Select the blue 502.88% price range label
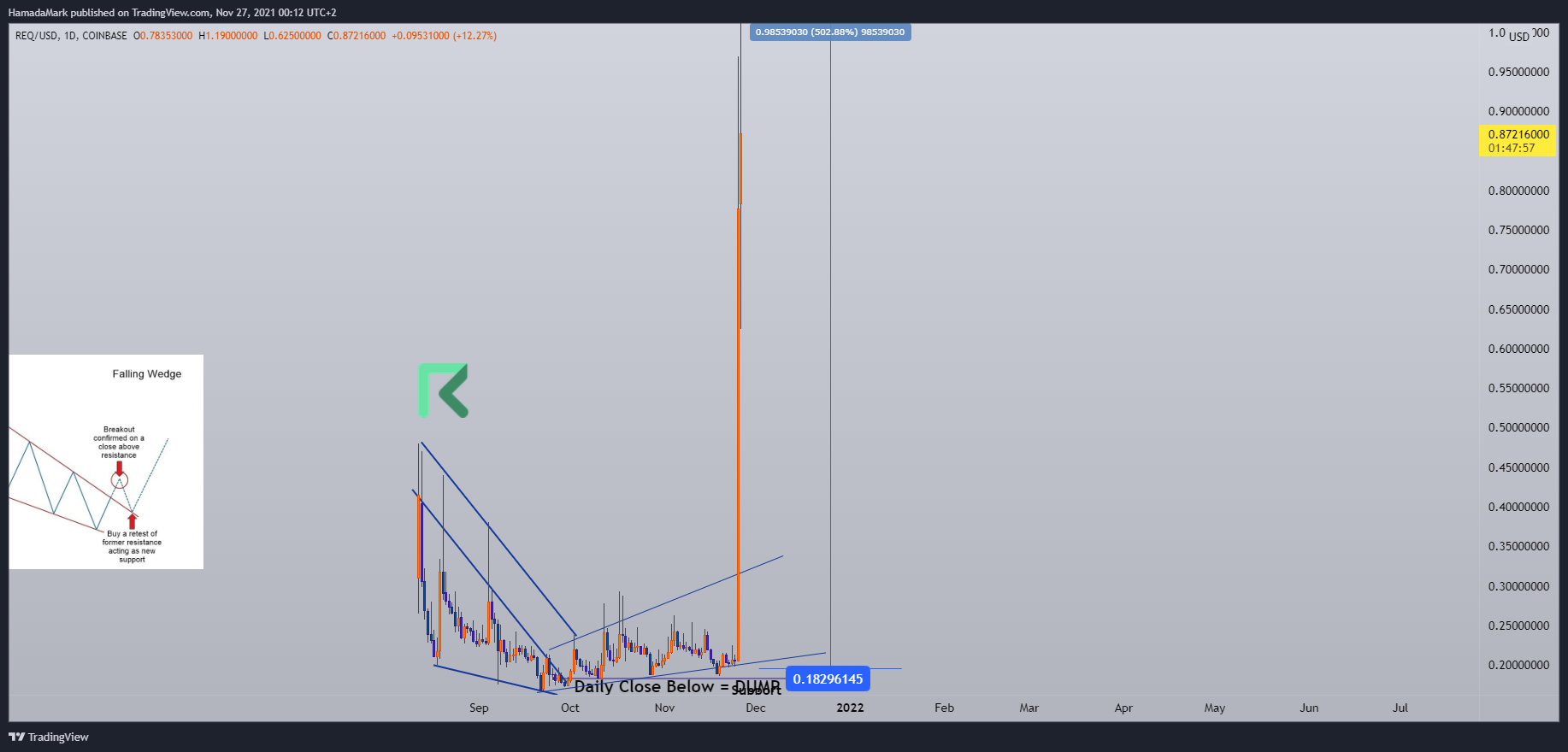The height and width of the screenshot is (752, 1568). pyautogui.click(x=830, y=32)
